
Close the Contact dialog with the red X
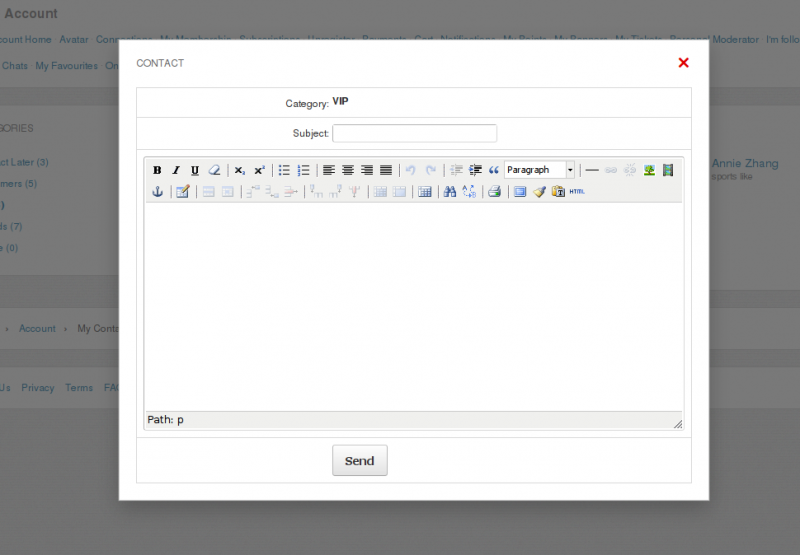click(684, 63)
